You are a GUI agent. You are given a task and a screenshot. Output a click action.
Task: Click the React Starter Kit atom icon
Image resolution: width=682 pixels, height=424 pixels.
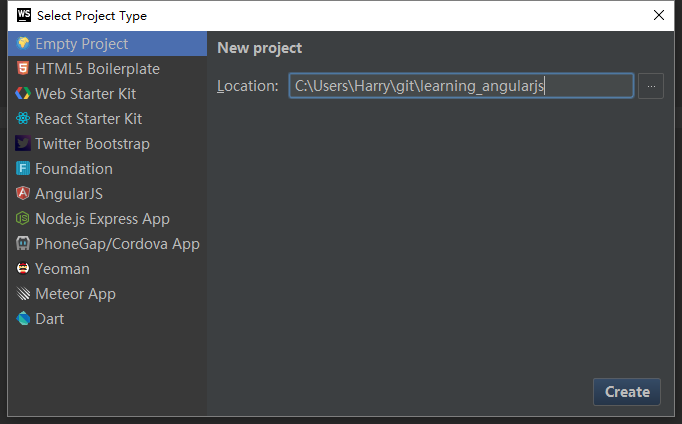click(23, 119)
